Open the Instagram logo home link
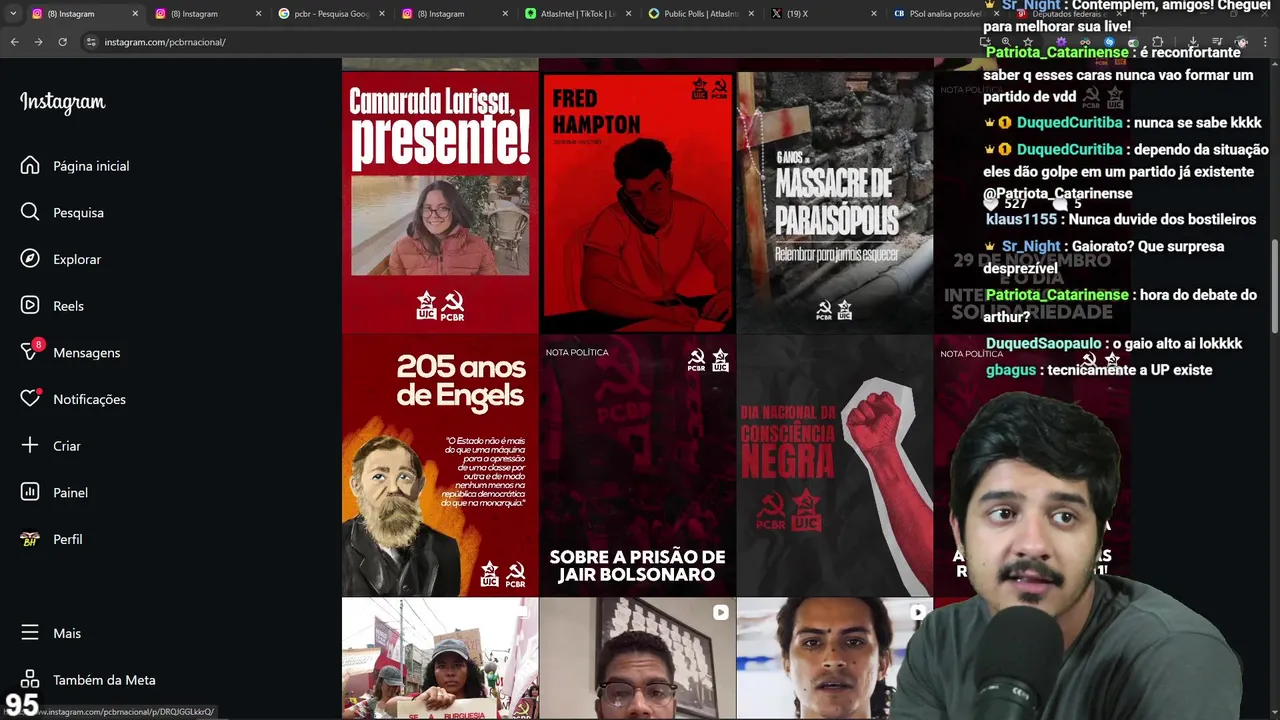Viewport: 1280px width, 720px height. (62, 102)
